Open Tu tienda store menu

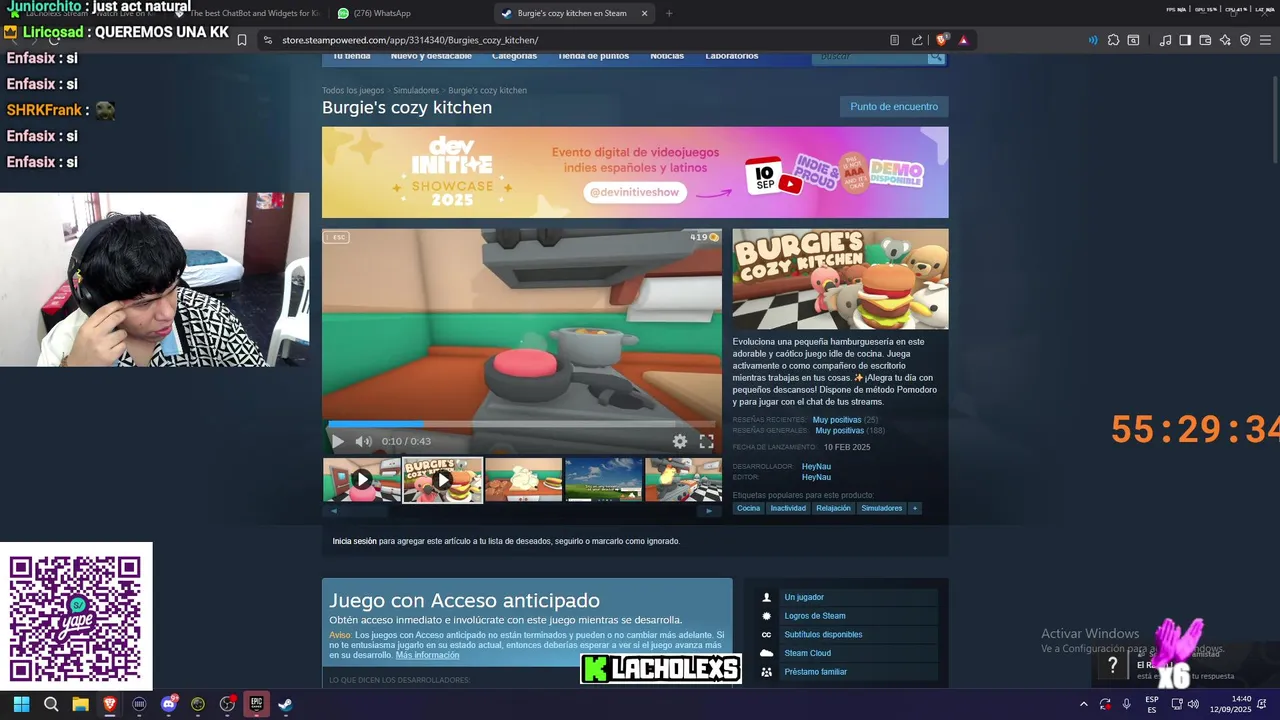point(351,56)
